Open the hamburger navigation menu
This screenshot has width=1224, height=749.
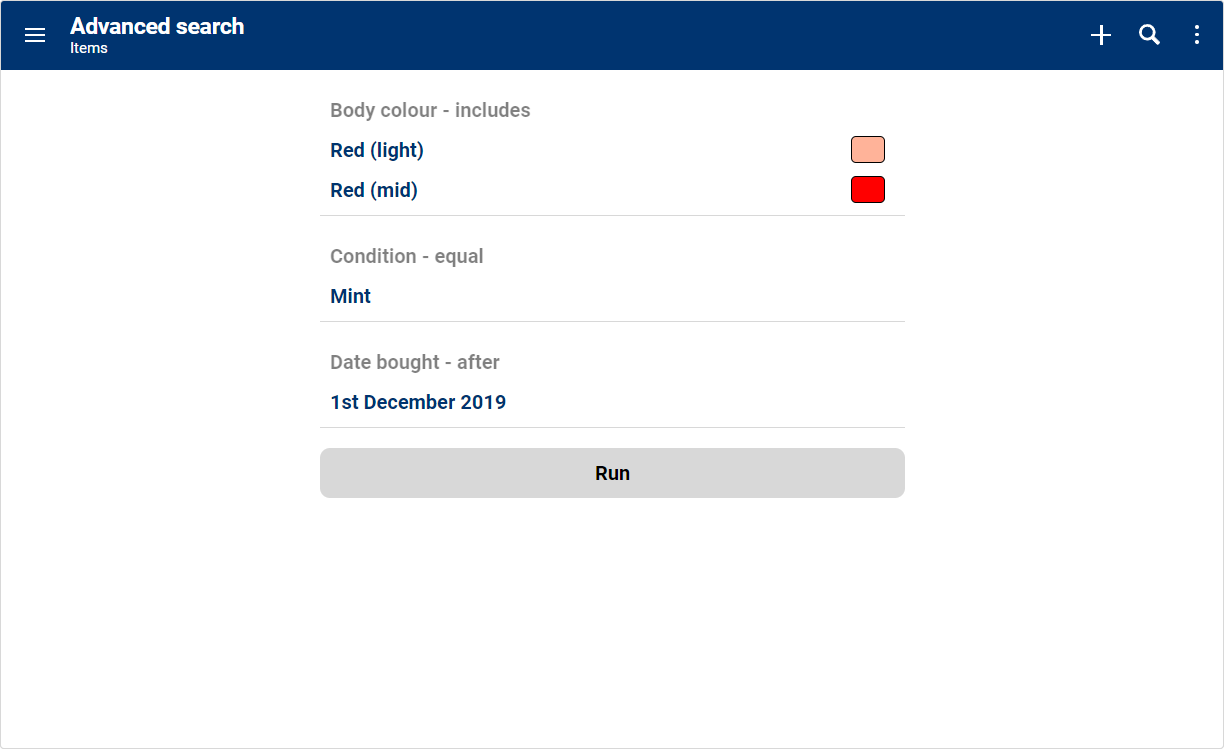point(35,36)
